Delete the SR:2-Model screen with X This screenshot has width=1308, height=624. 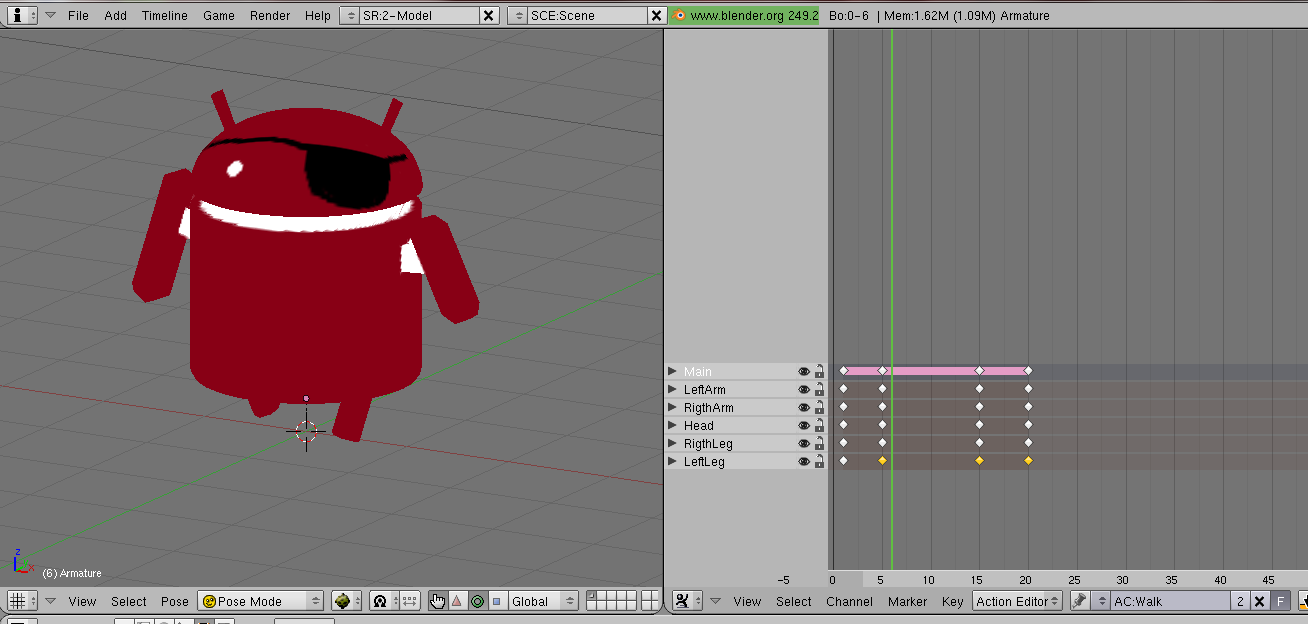click(488, 15)
